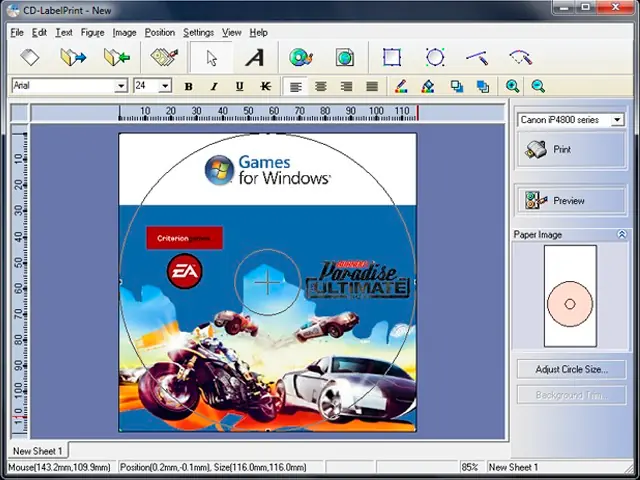Select the Text tool letter A
This screenshot has width=640, height=480.
(255, 57)
